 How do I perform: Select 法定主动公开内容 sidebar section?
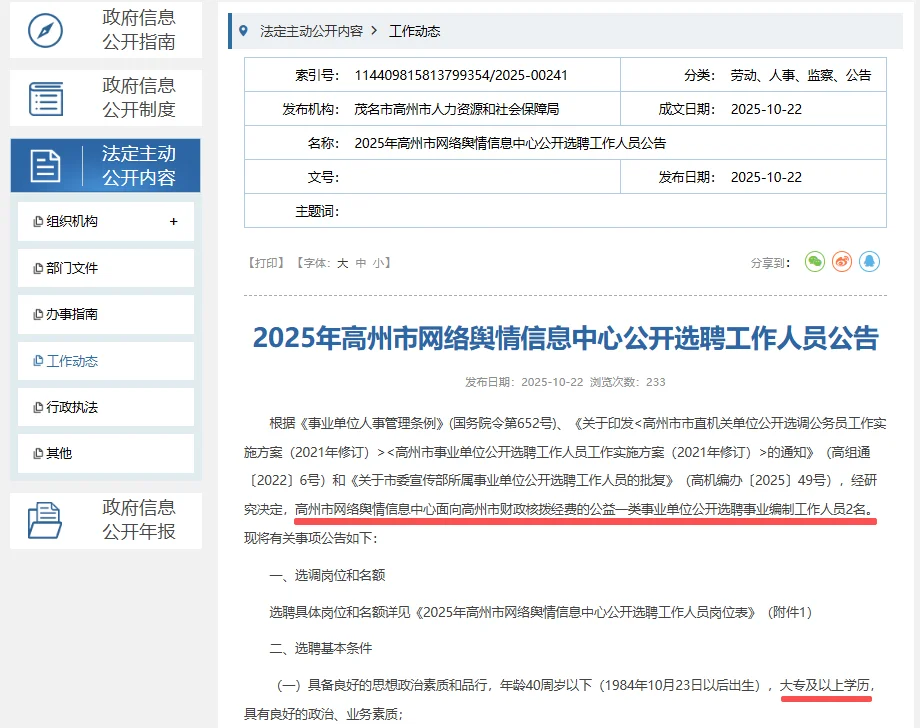click(x=106, y=165)
